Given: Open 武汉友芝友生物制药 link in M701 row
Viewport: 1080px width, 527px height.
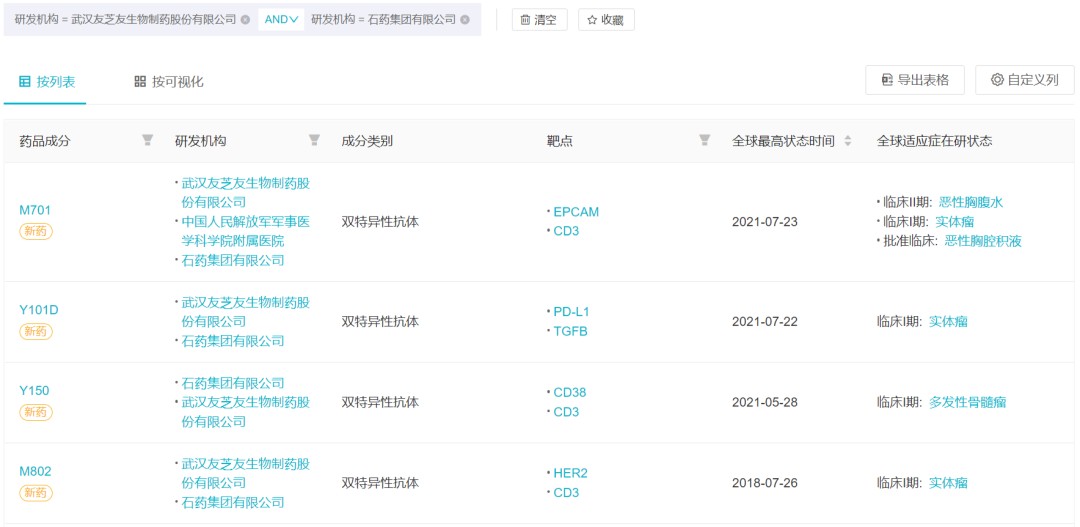Looking at the screenshot, I should point(245,193).
